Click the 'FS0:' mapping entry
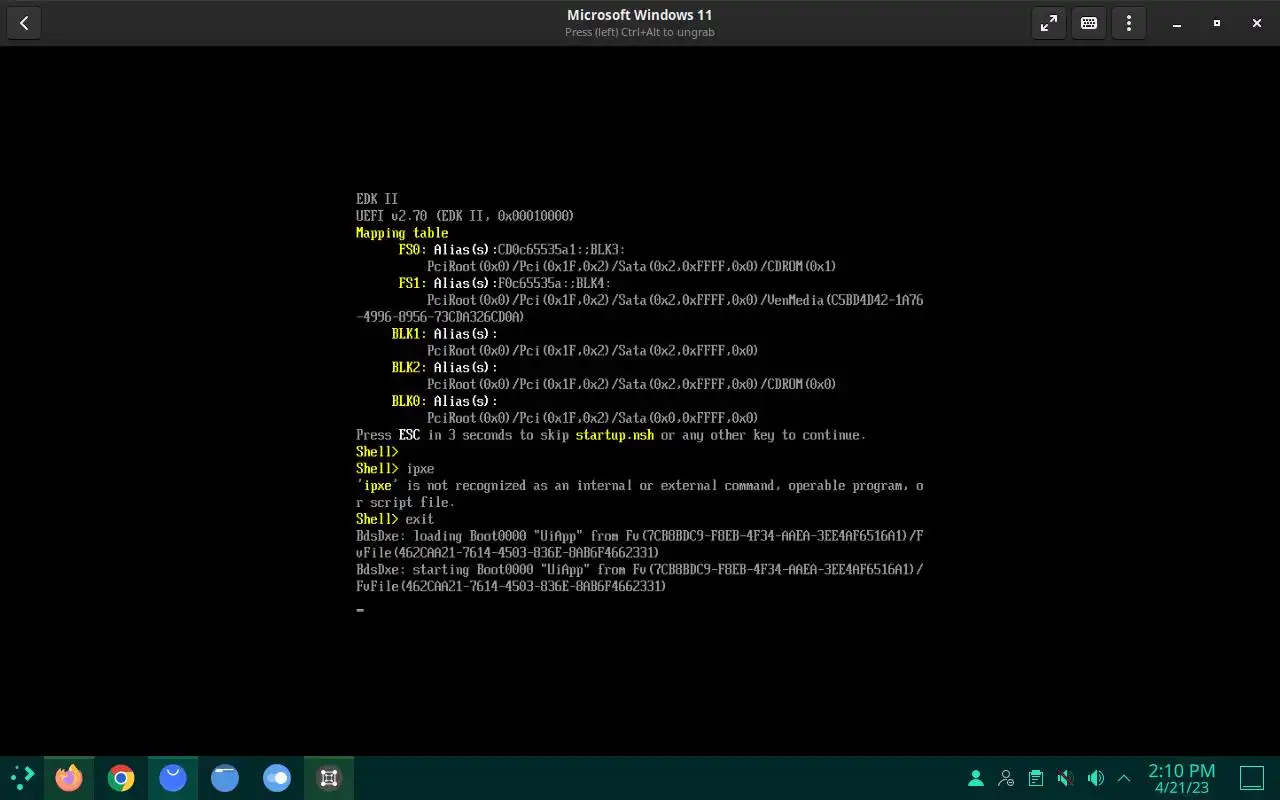The image size is (1280, 800). pyautogui.click(x=412, y=250)
